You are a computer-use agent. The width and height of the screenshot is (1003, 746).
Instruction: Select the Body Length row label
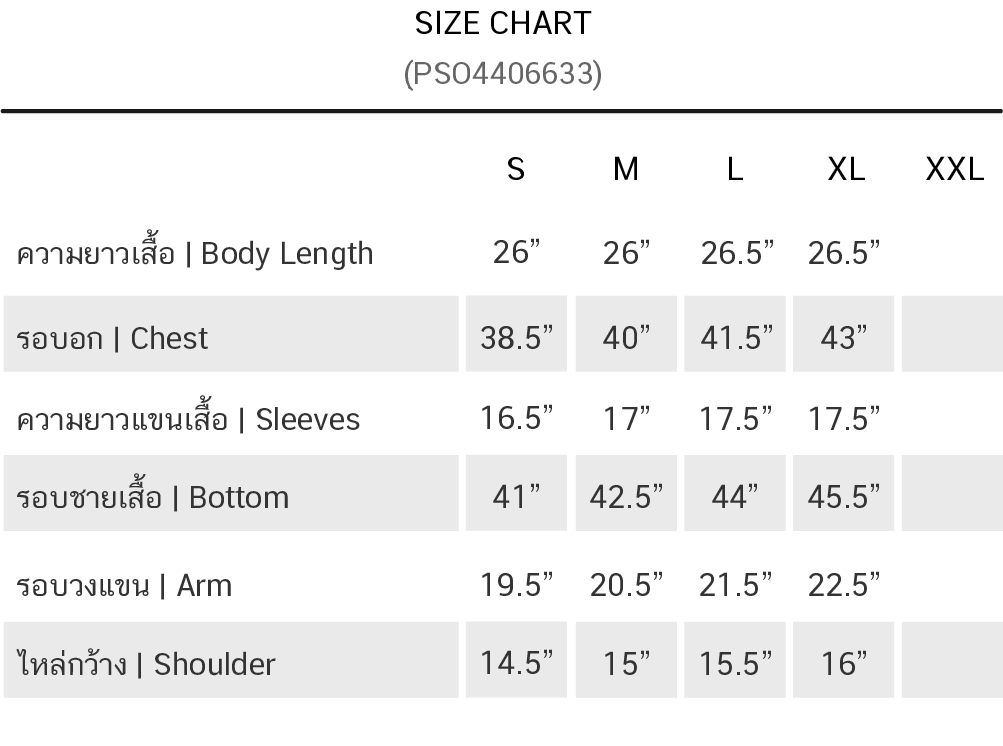[x=194, y=253]
